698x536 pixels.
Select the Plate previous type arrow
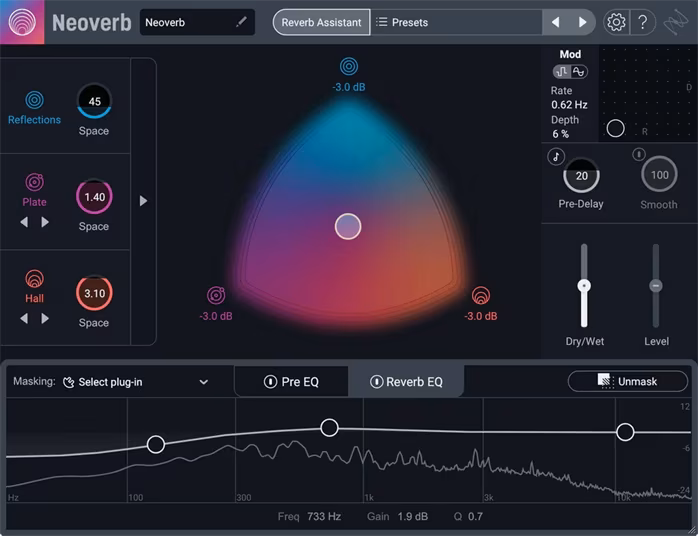pos(24,222)
